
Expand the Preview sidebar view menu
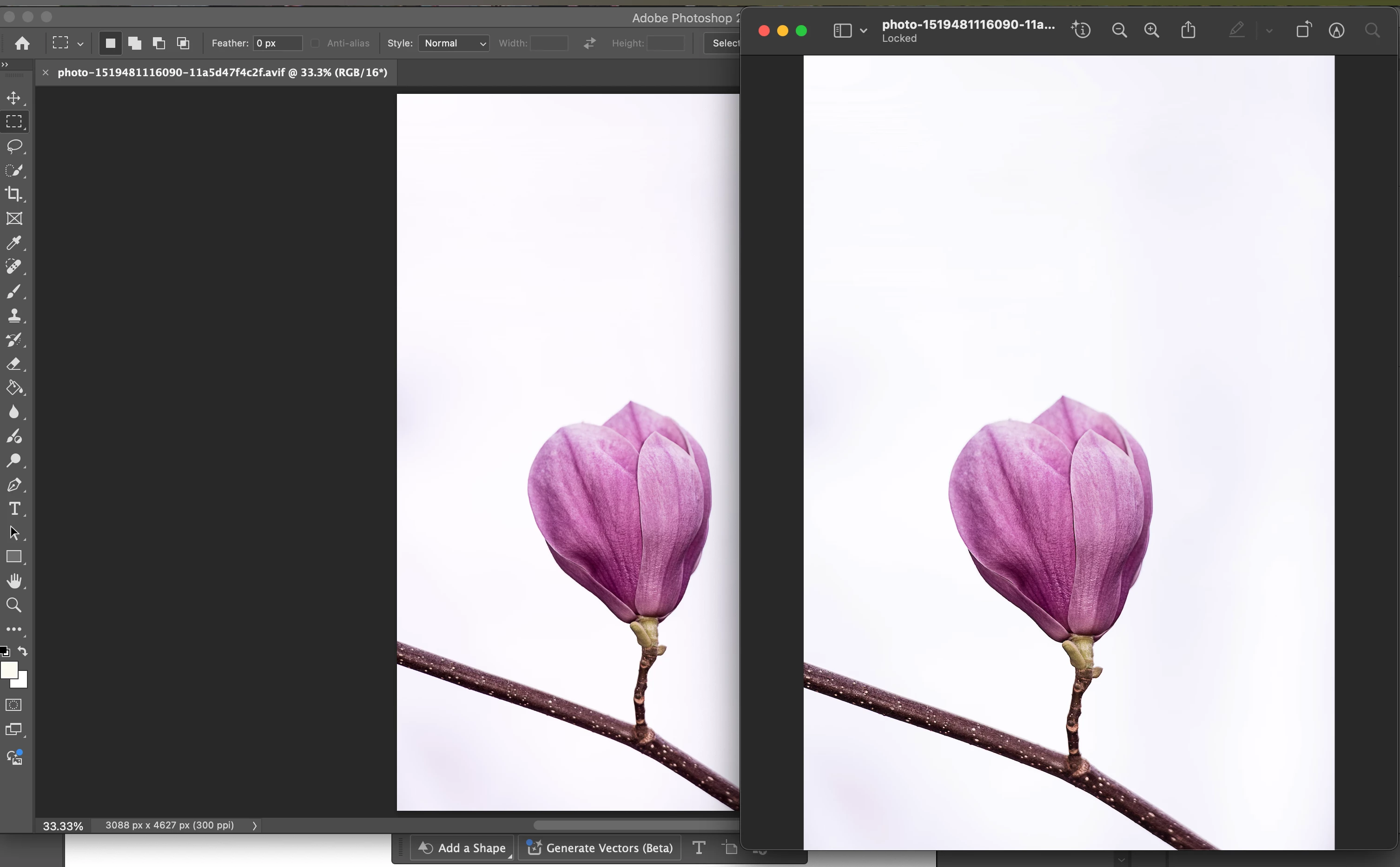click(x=863, y=30)
